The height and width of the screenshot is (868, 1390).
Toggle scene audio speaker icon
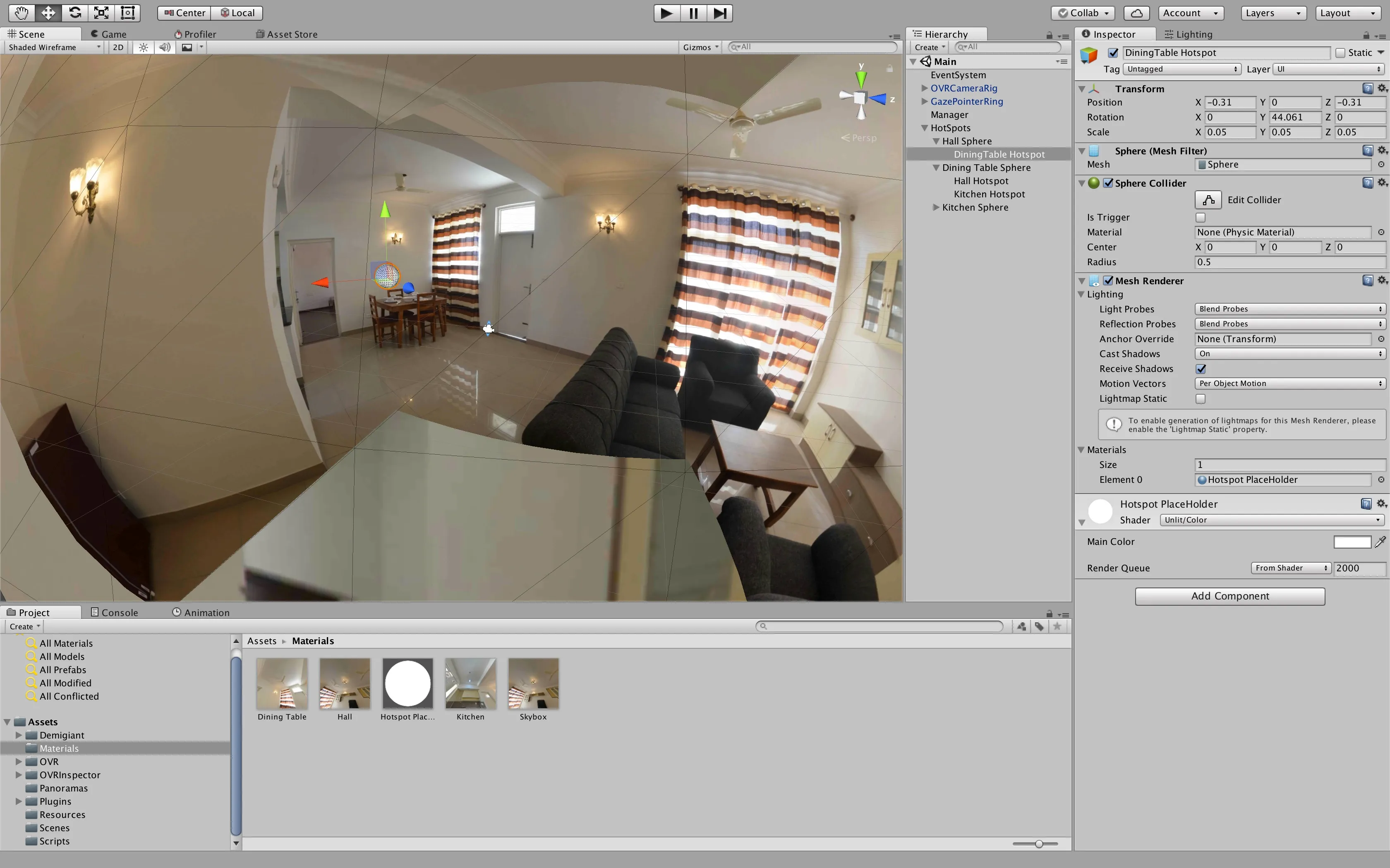click(165, 47)
